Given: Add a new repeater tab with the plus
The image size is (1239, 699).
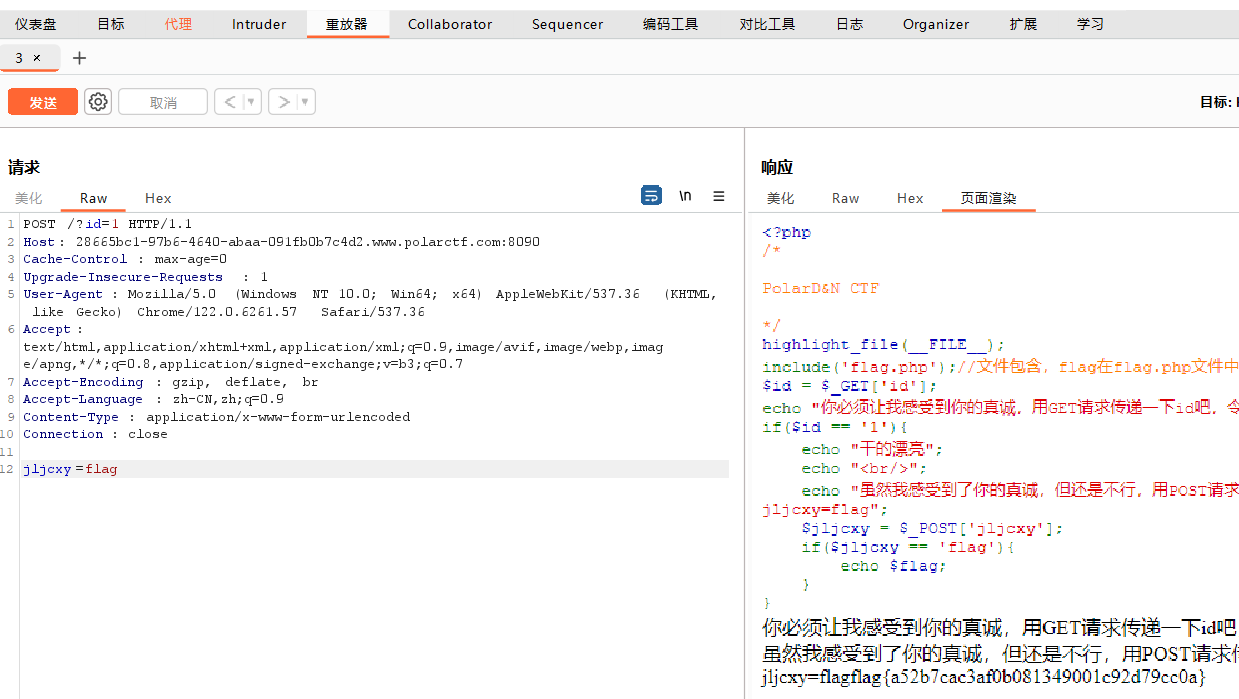Looking at the screenshot, I should tap(80, 58).
